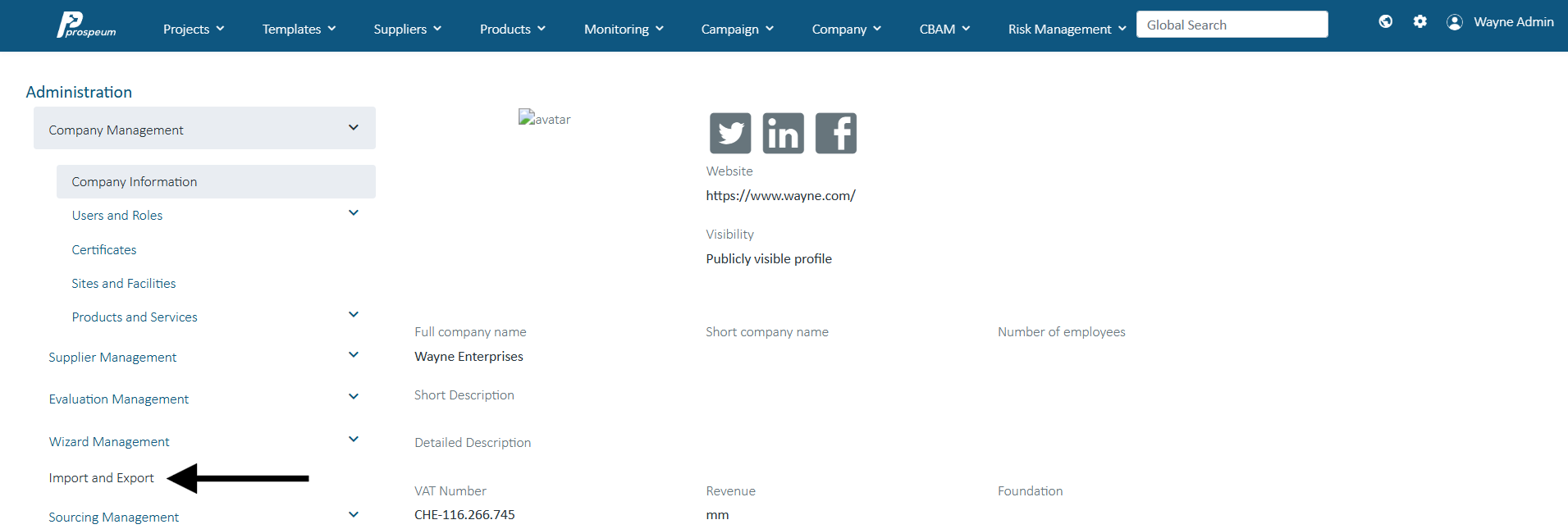The height and width of the screenshot is (529, 1568).
Task: Click the Short Description label
Action: tap(464, 395)
